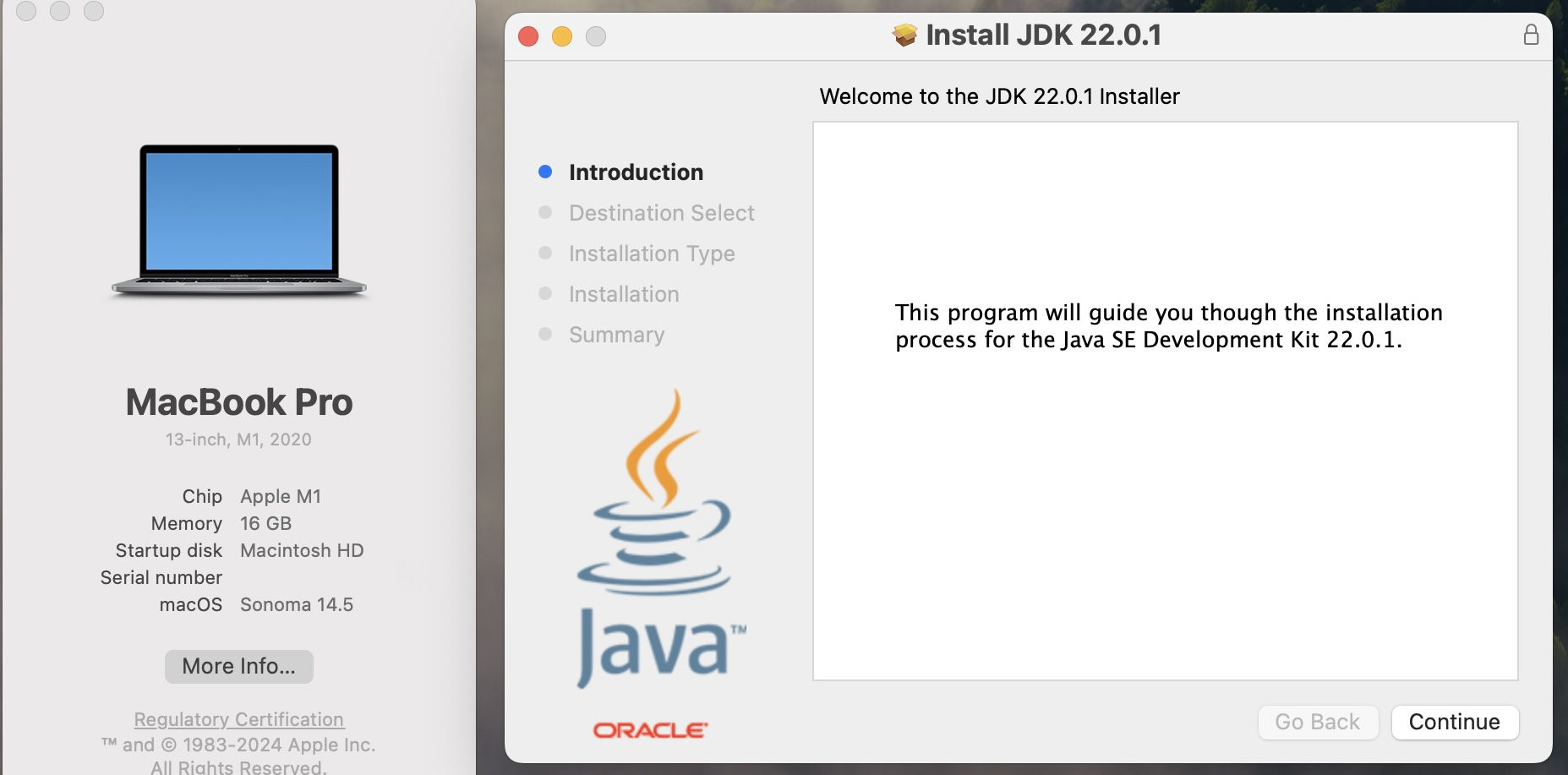
Task: Click the 'Apple M1' chip value
Action: pos(281,496)
